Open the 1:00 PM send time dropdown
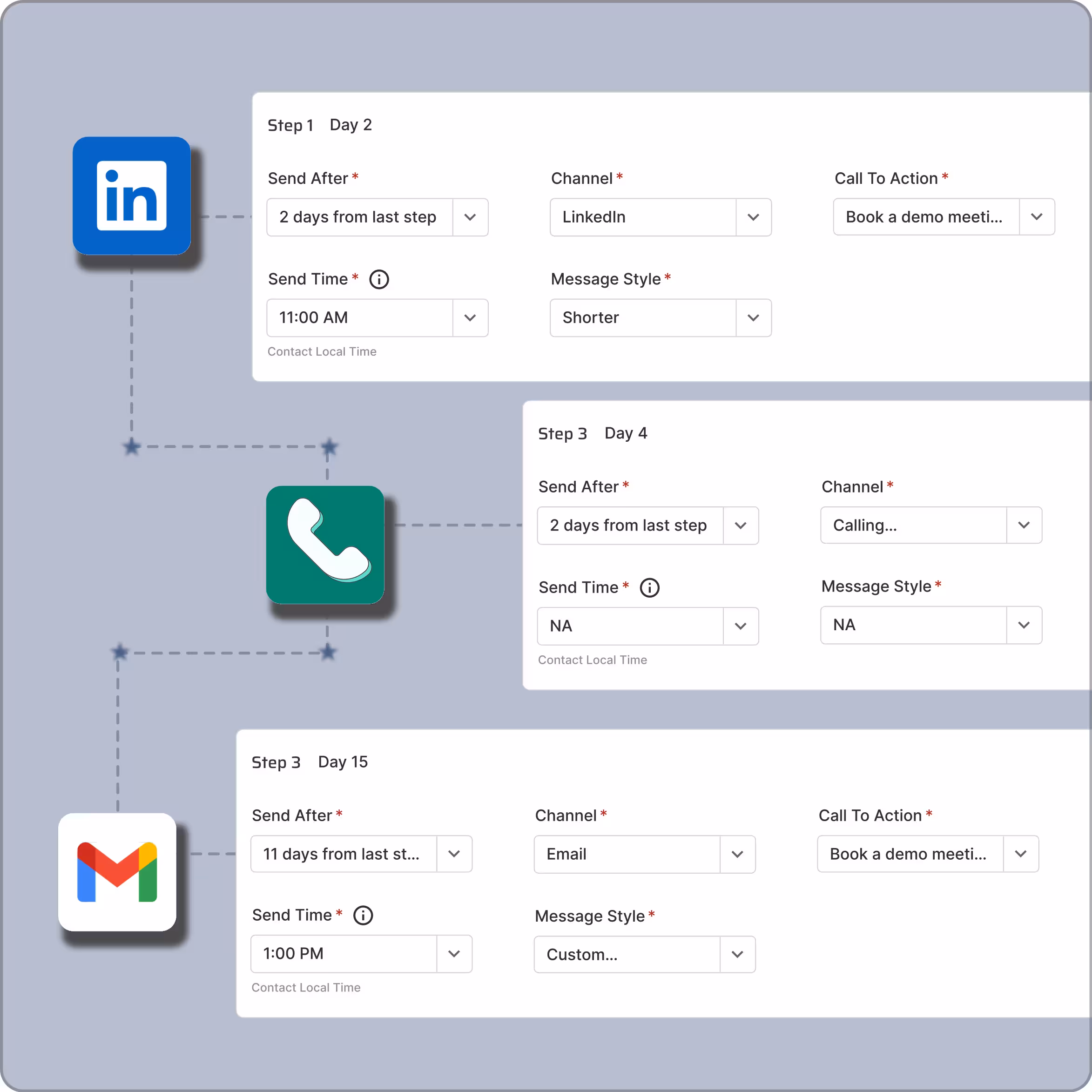The height and width of the screenshot is (1092, 1092). click(454, 953)
